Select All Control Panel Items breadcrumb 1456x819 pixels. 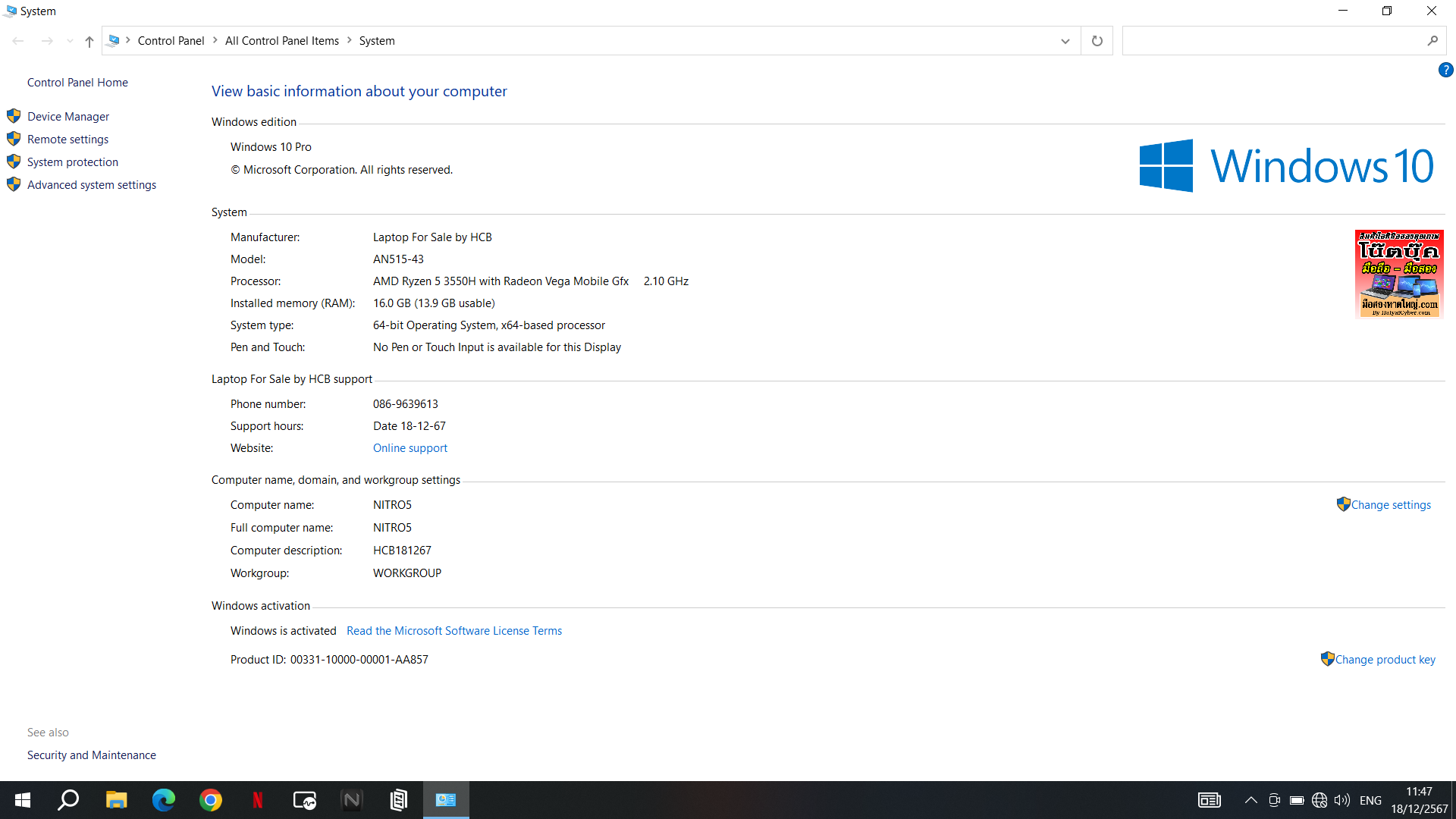[282, 41]
